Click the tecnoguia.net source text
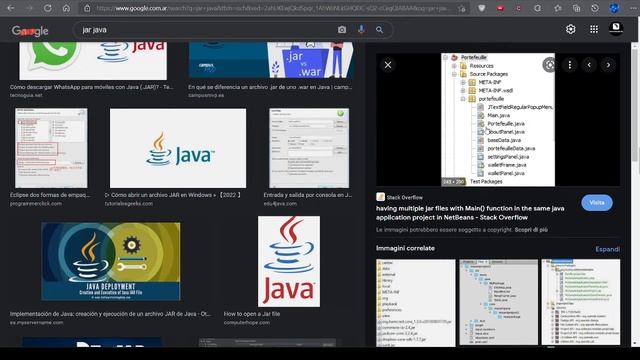This screenshot has height=360, width=640. pyautogui.click(x=26, y=95)
